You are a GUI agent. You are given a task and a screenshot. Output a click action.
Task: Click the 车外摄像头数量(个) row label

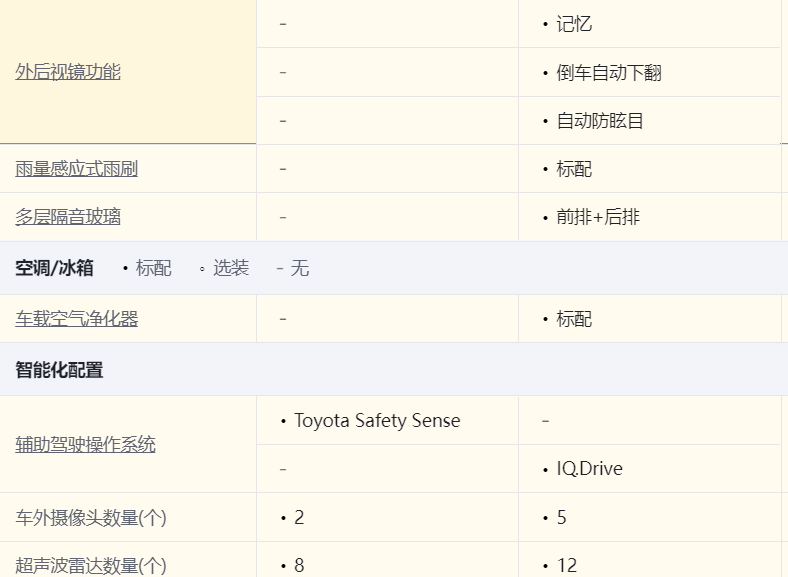click(x=90, y=518)
